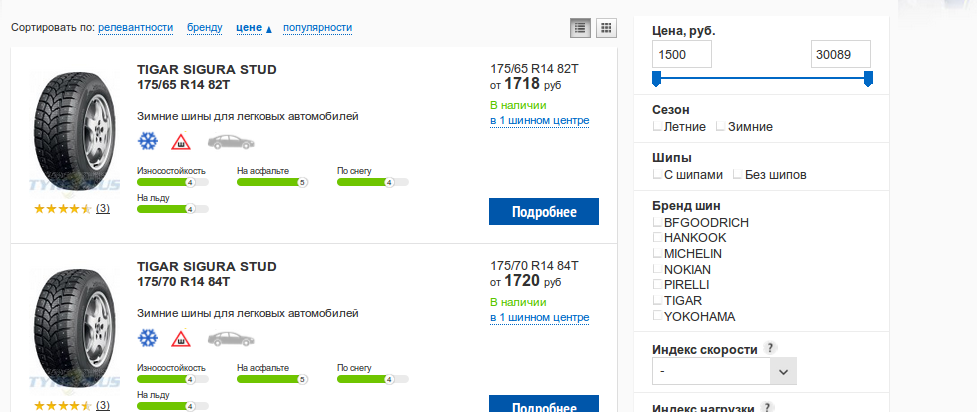The width and height of the screenshot is (977, 412).
Task: Click Износостойкость rating bar of 175/65 R14
Action: pyautogui.click(x=173, y=182)
